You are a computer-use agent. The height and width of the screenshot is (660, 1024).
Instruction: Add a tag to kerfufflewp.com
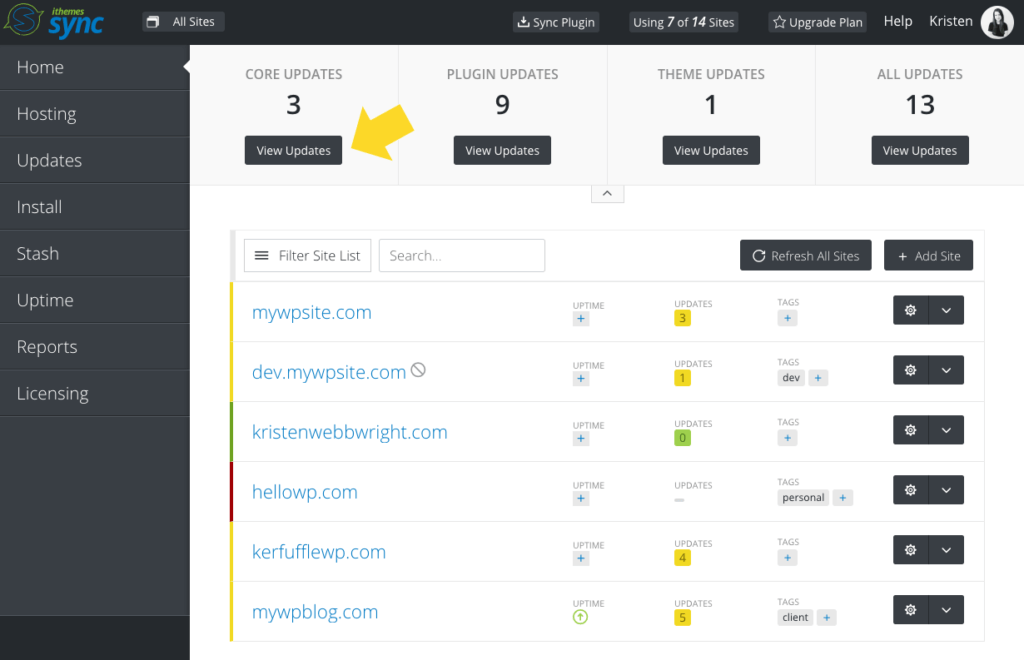click(787, 557)
